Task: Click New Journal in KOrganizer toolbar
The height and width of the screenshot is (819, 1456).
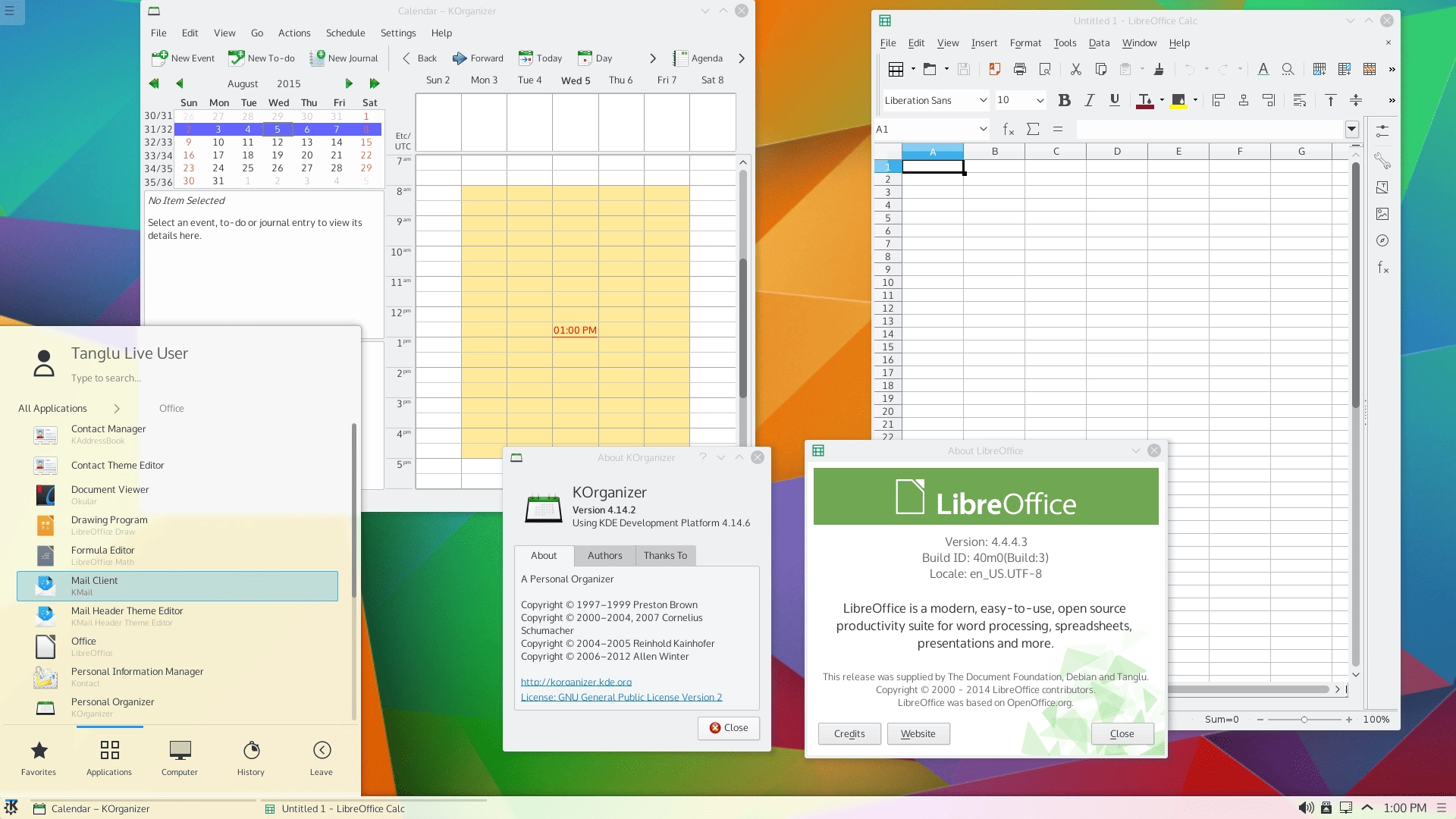Action: [x=344, y=58]
